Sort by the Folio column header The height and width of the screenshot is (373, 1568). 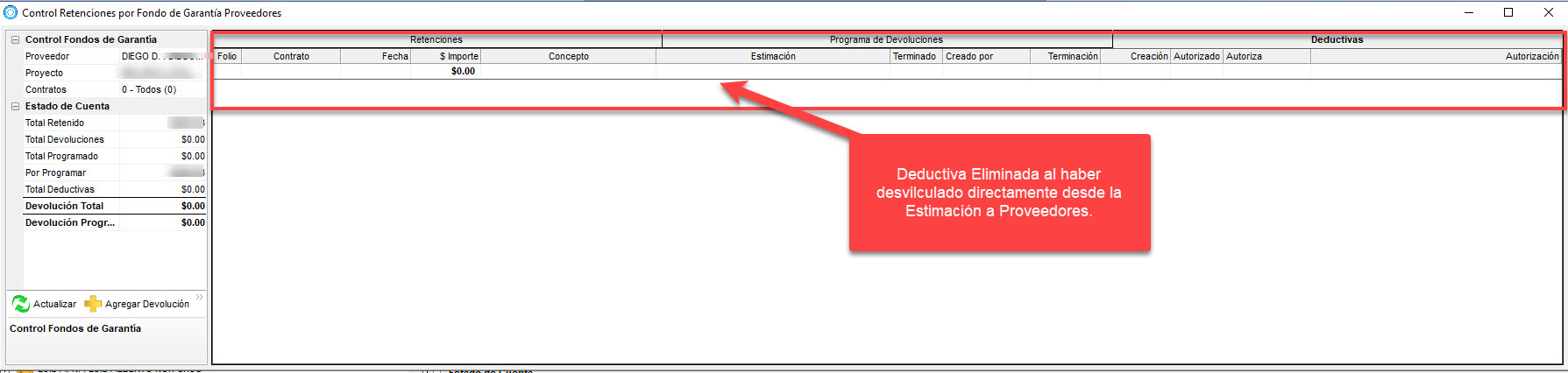(227, 56)
